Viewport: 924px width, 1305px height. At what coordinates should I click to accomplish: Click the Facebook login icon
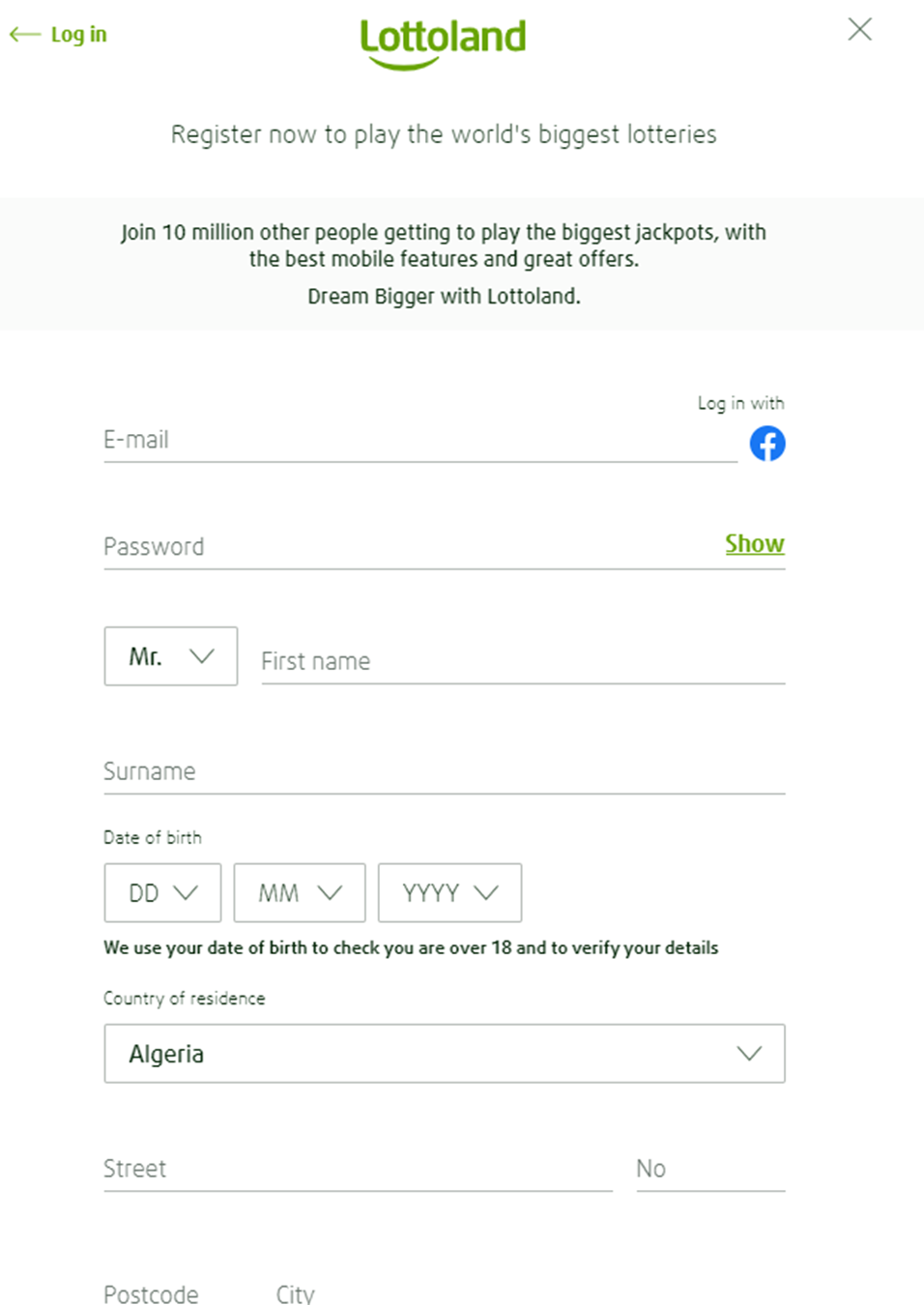point(767,444)
